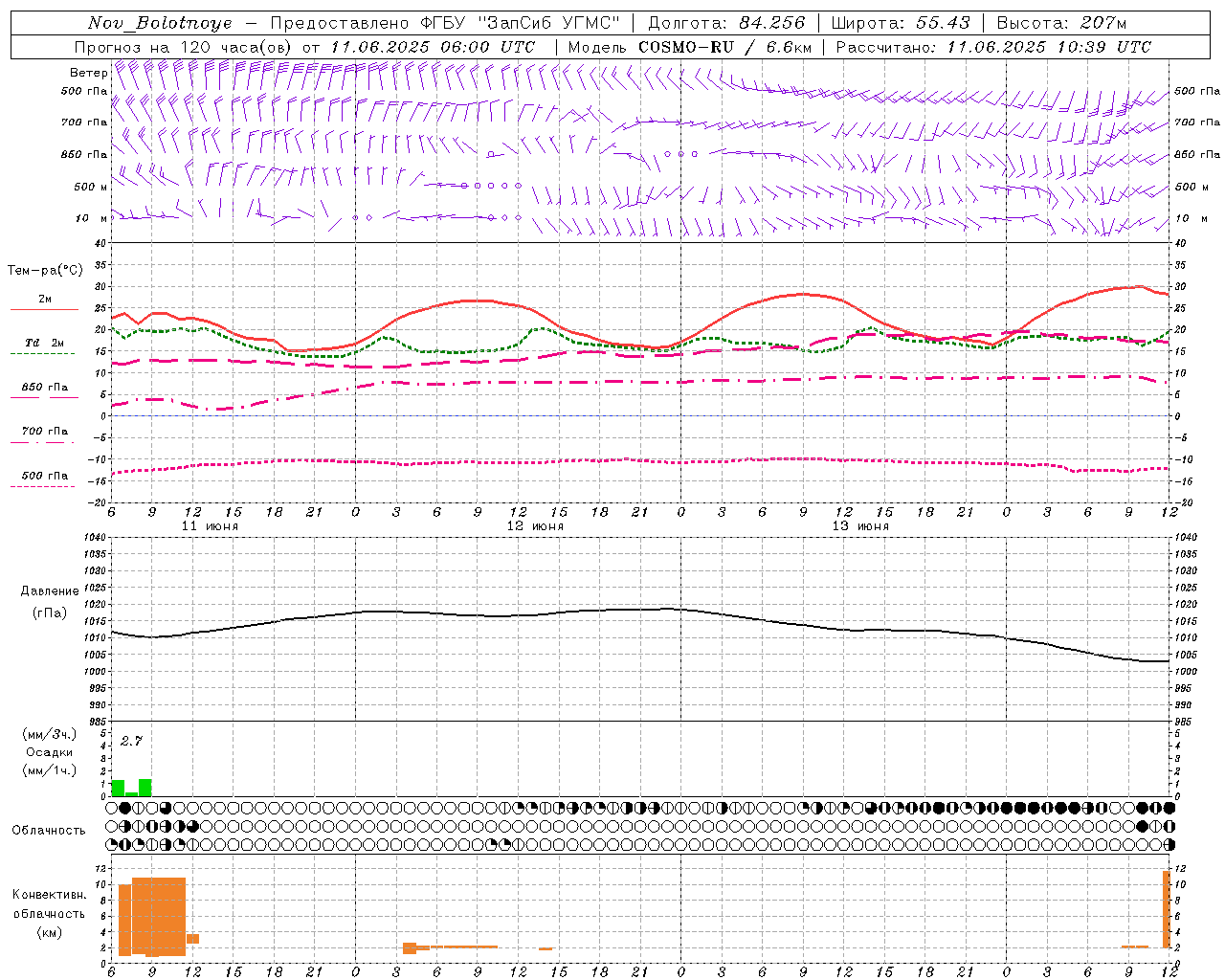Screen dimensions: 1225x980
Task: Select the 13 июня date label
Action: pyautogui.click(x=860, y=525)
